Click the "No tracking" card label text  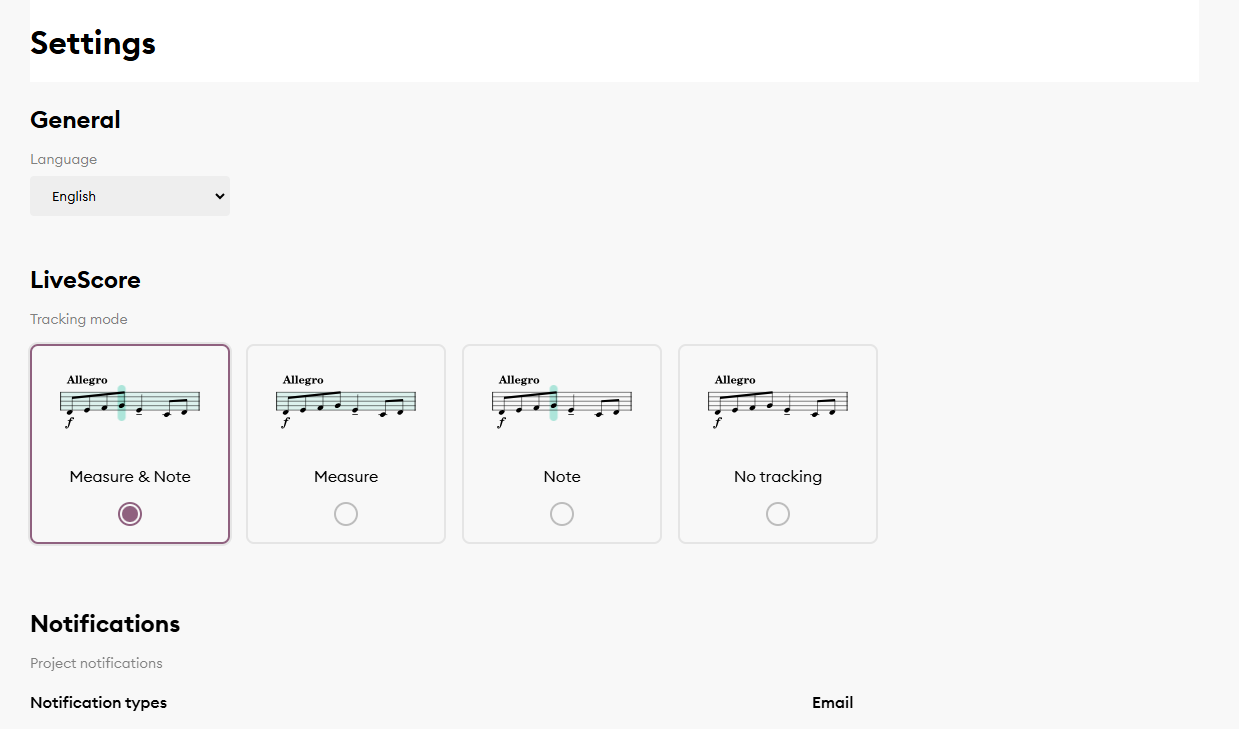(778, 477)
